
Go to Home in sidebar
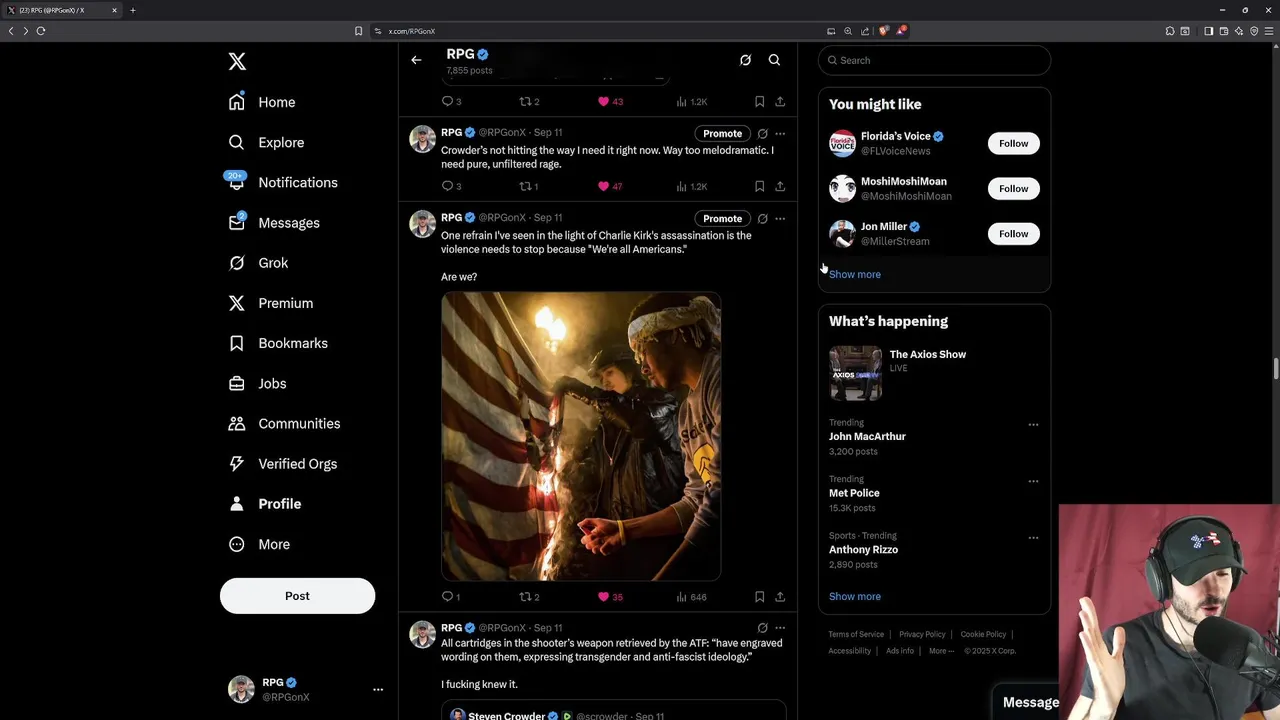coord(262,102)
